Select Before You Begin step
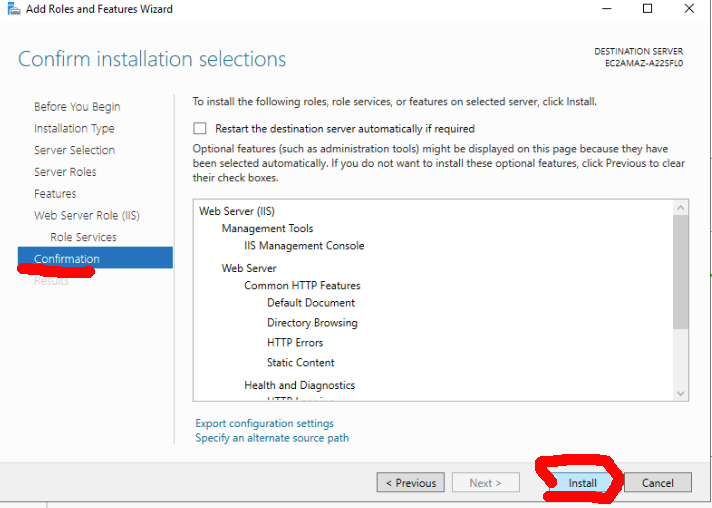The width and height of the screenshot is (712, 508). pyautogui.click(x=77, y=107)
